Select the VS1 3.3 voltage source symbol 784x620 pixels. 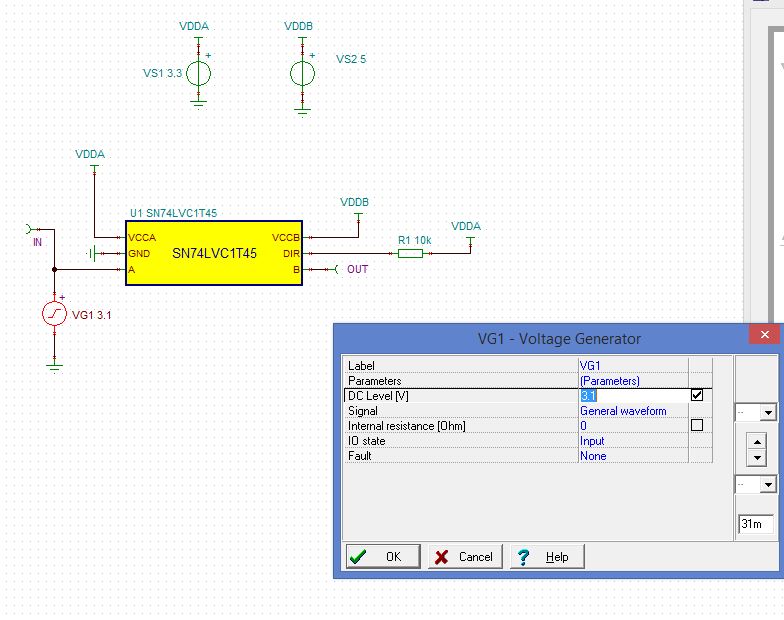pyautogui.click(x=198, y=74)
